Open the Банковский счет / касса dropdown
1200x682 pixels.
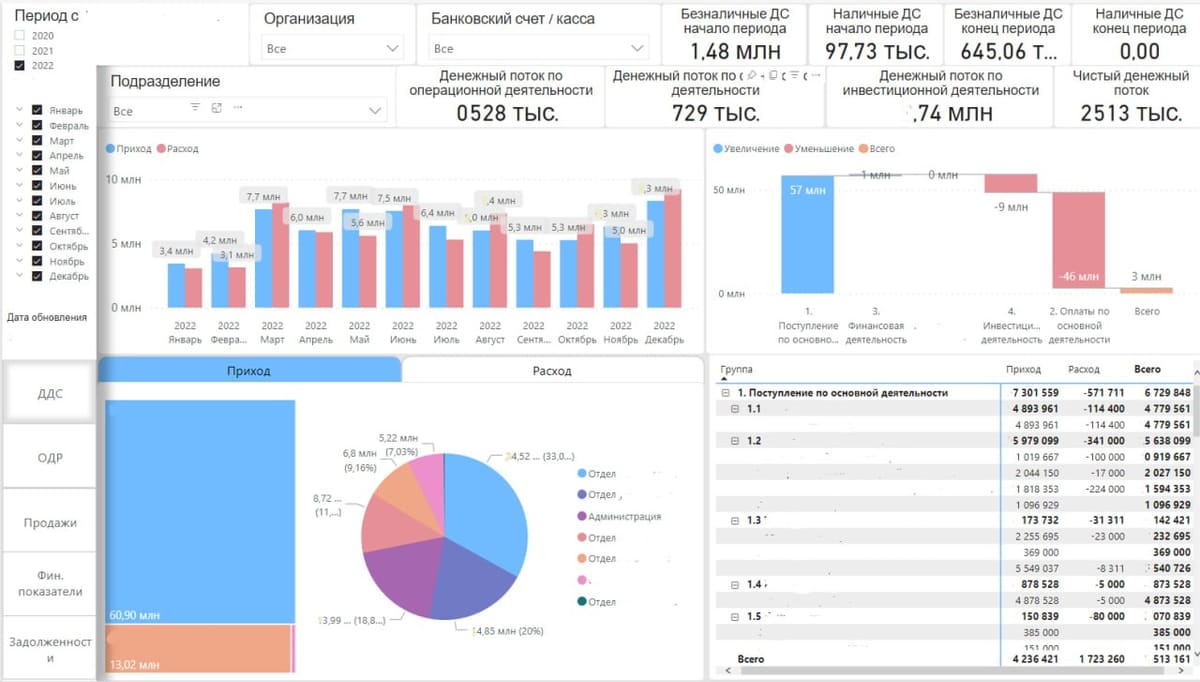(x=539, y=48)
